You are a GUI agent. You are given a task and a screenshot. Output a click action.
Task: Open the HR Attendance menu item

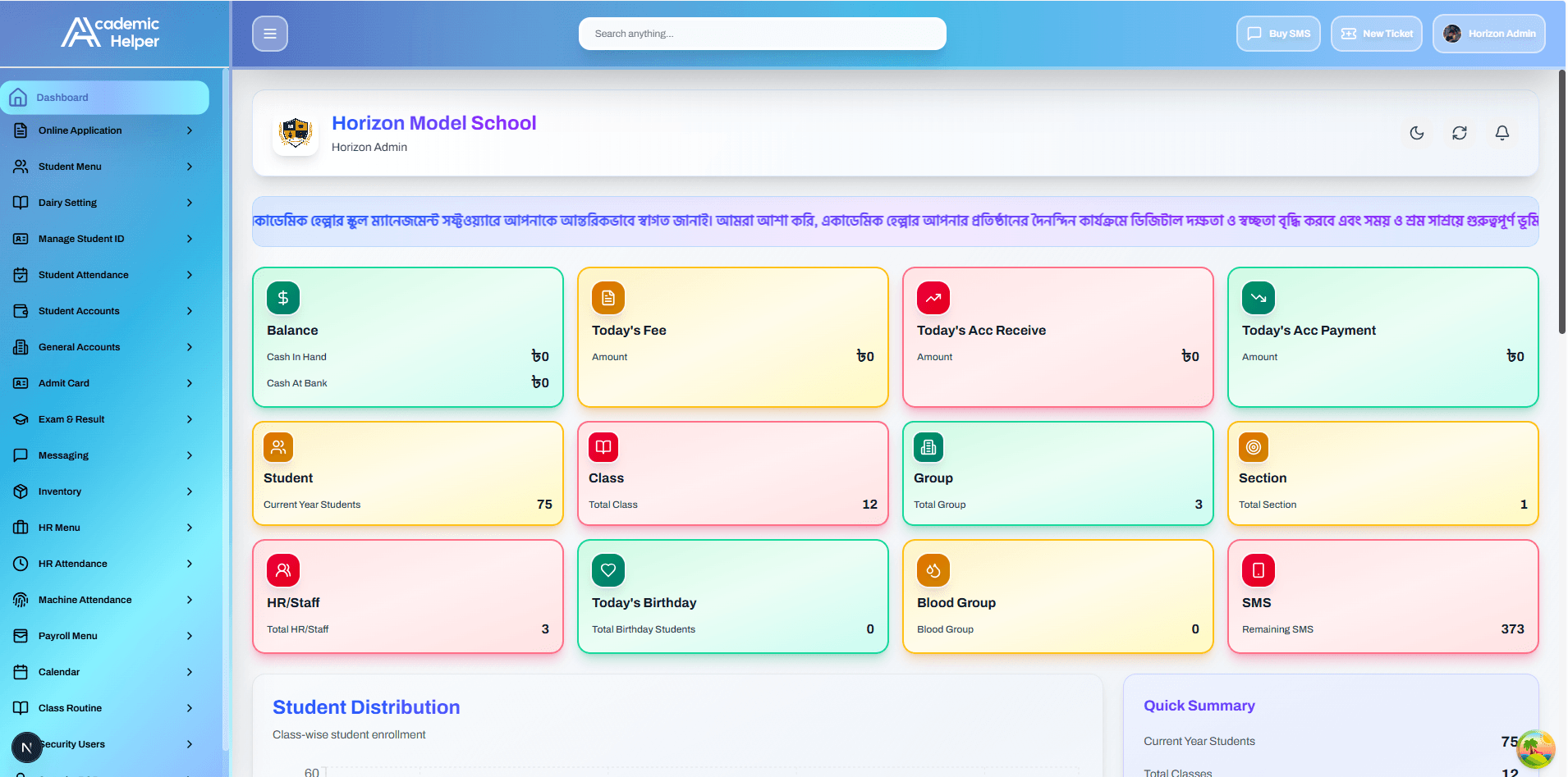(x=105, y=564)
